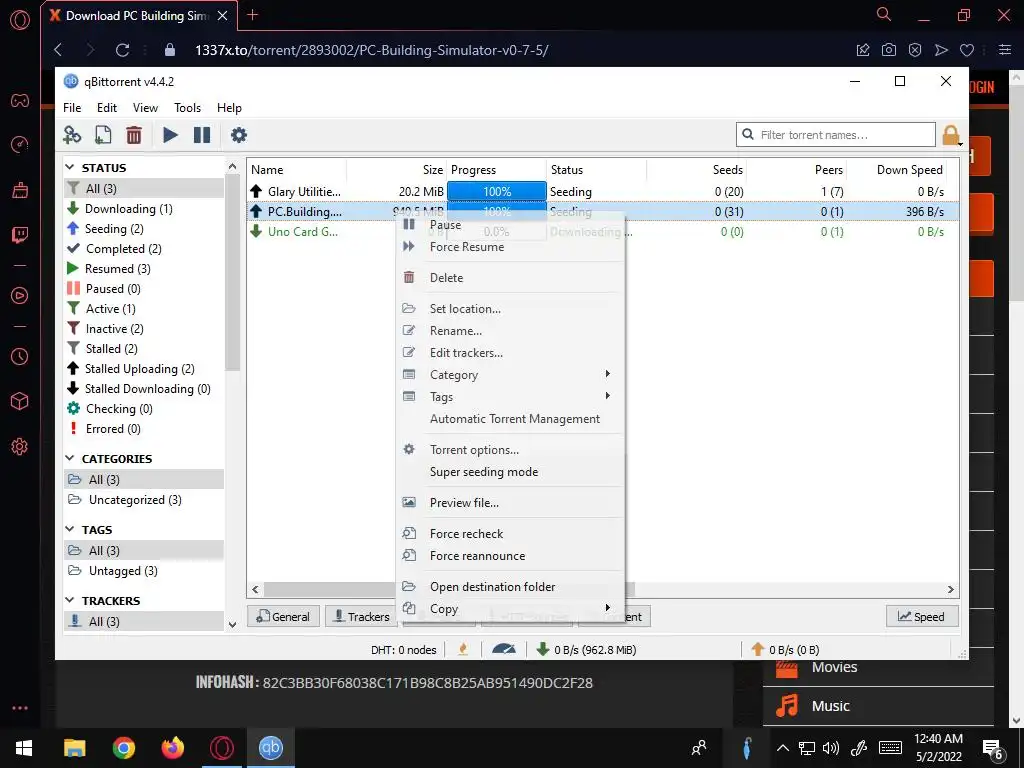This screenshot has height=768, width=1024.
Task: Open Opera sidebar settings gear
Action: 20,447
